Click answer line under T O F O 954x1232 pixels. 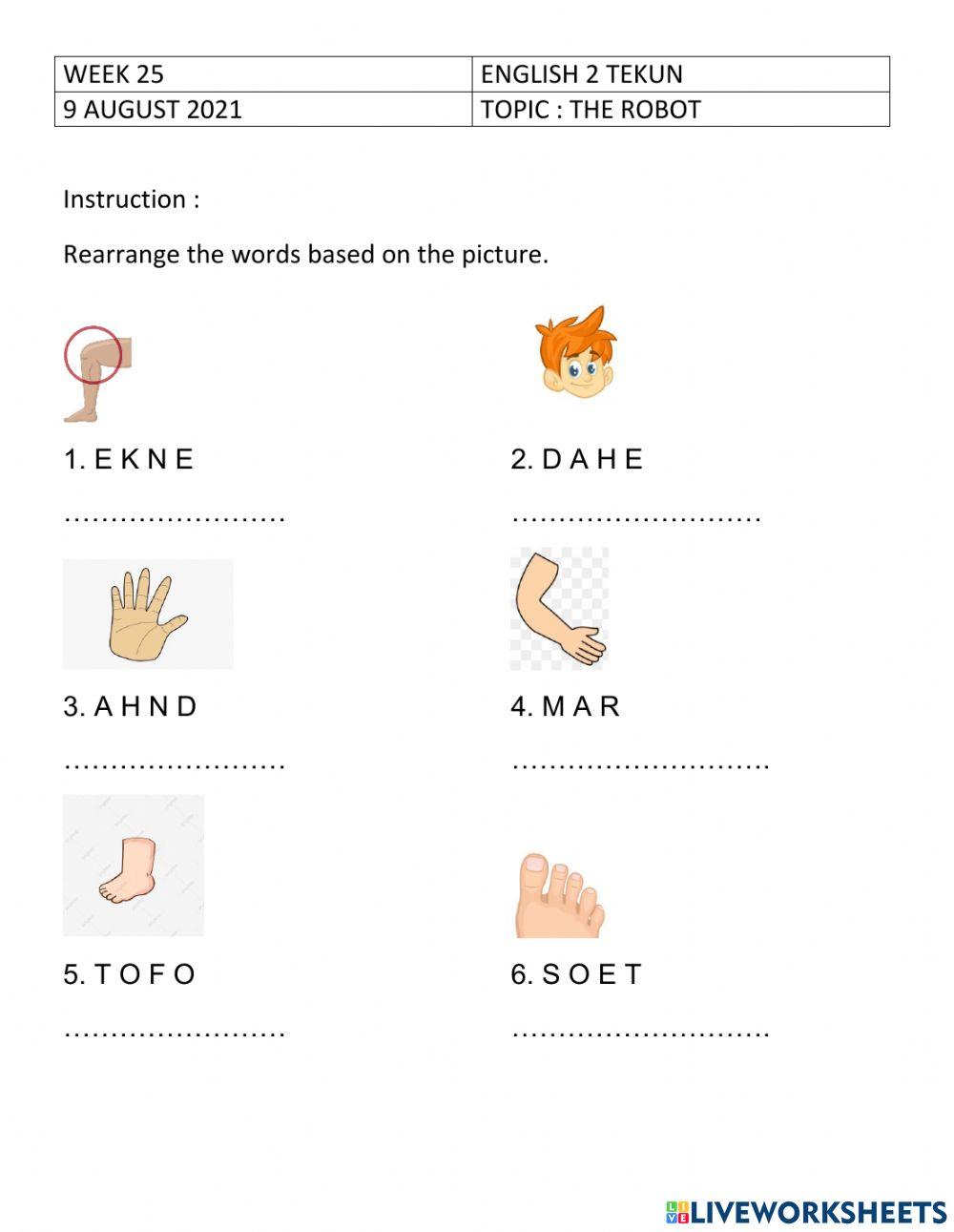(175, 1034)
